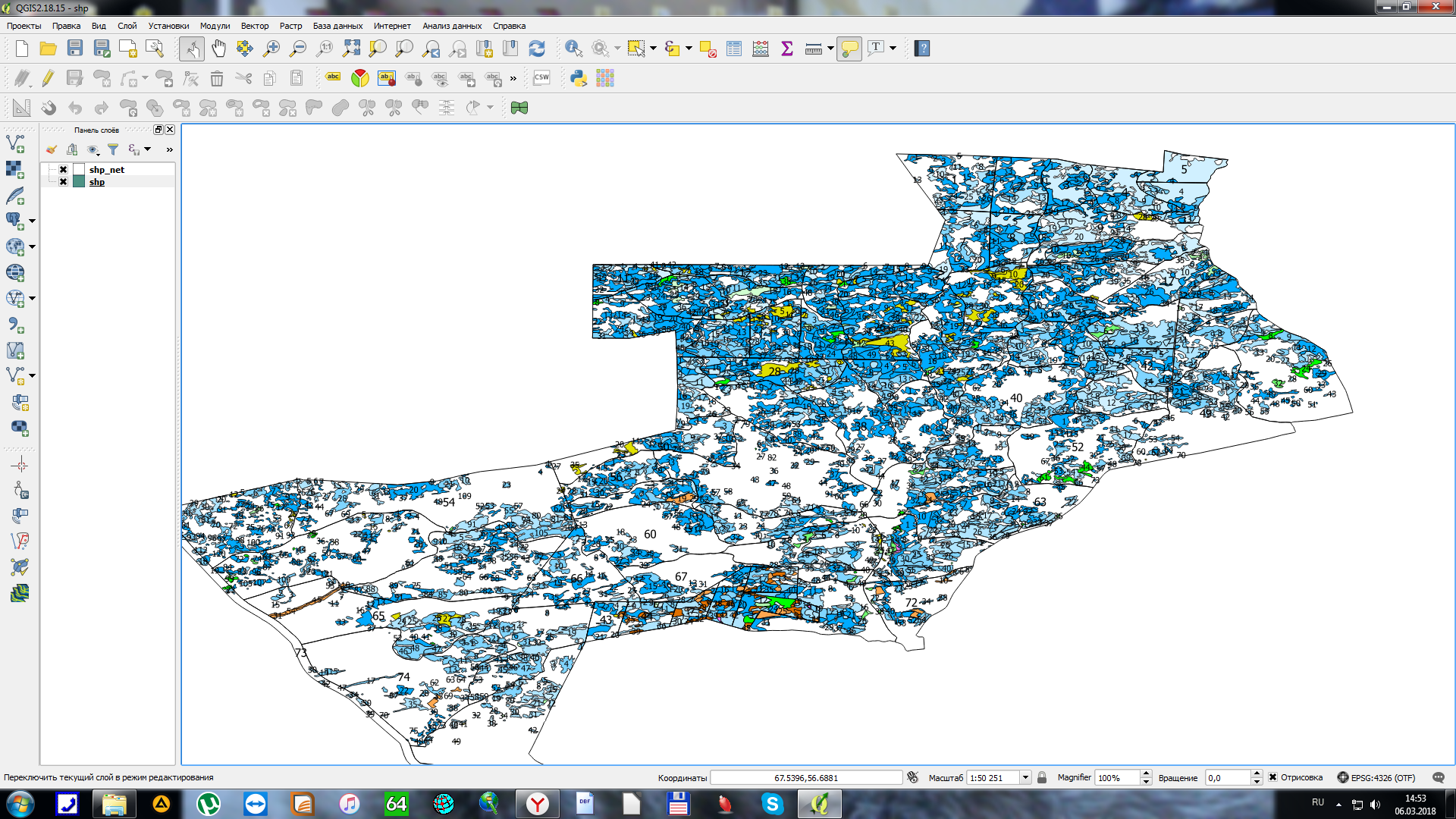Open the Растр menu
The width and height of the screenshot is (1456, 819).
pyautogui.click(x=290, y=26)
